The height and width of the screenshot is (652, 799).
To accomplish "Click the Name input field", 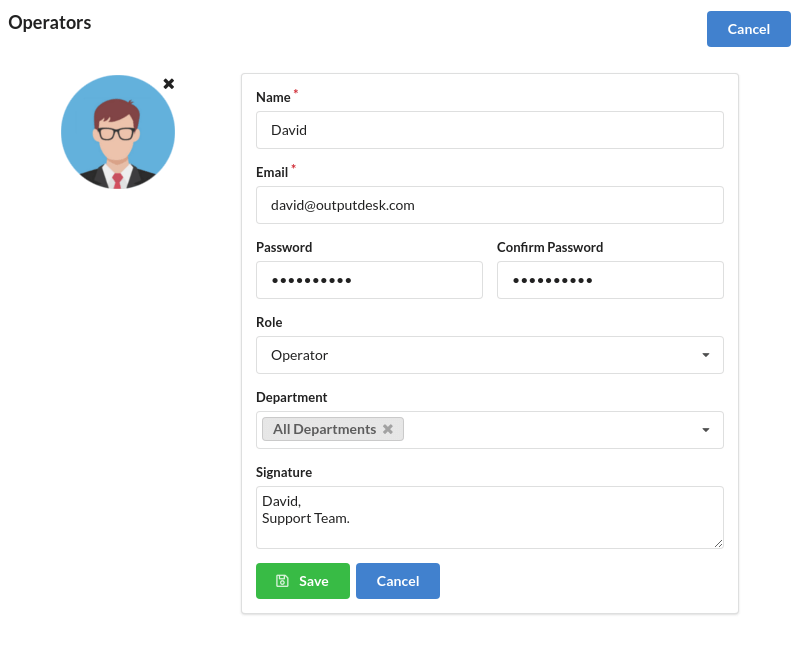I will click(x=490, y=130).
